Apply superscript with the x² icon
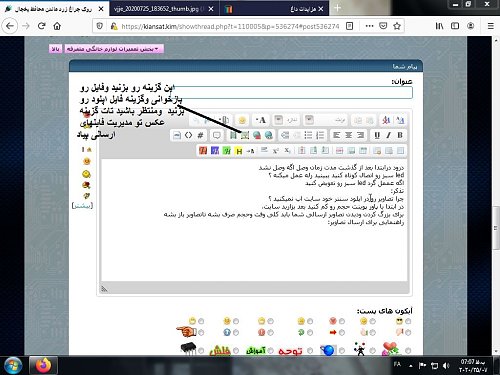The image size is (500, 375). pos(275,151)
